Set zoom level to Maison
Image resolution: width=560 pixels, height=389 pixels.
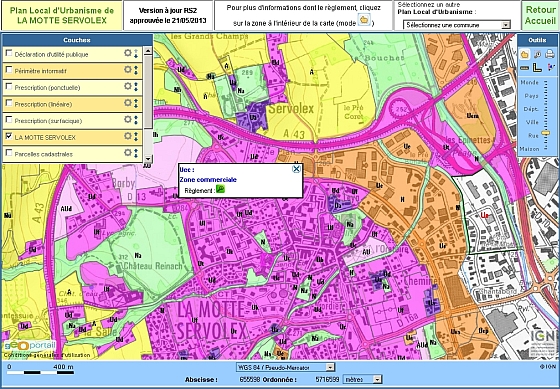coord(529,149)
